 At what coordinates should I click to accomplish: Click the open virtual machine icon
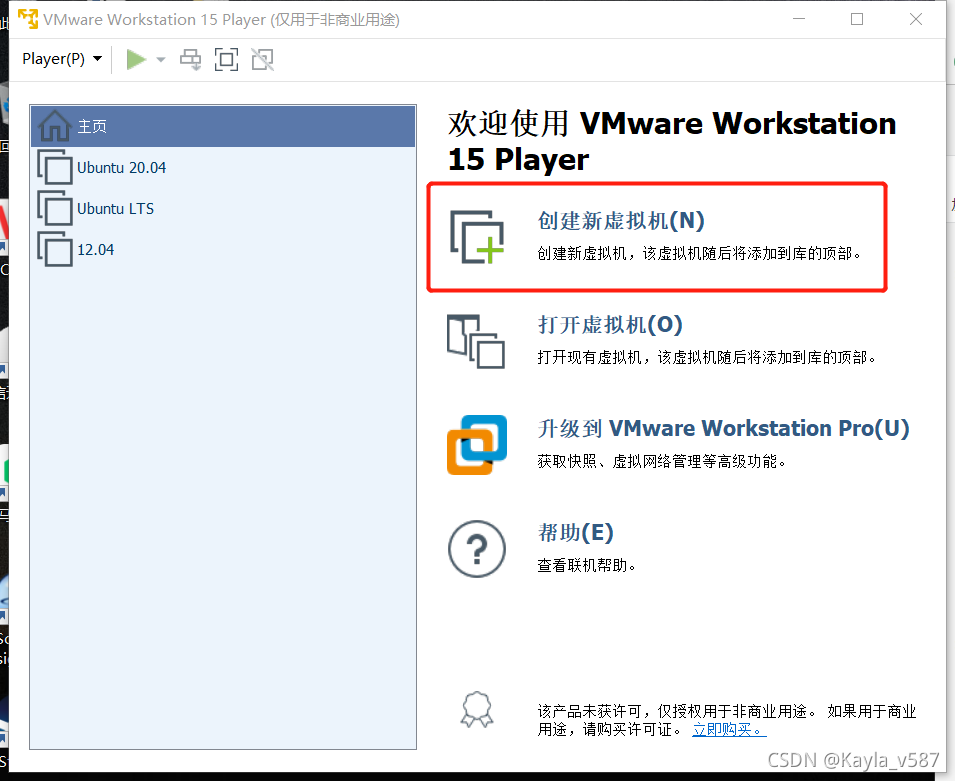pos(476,341)
